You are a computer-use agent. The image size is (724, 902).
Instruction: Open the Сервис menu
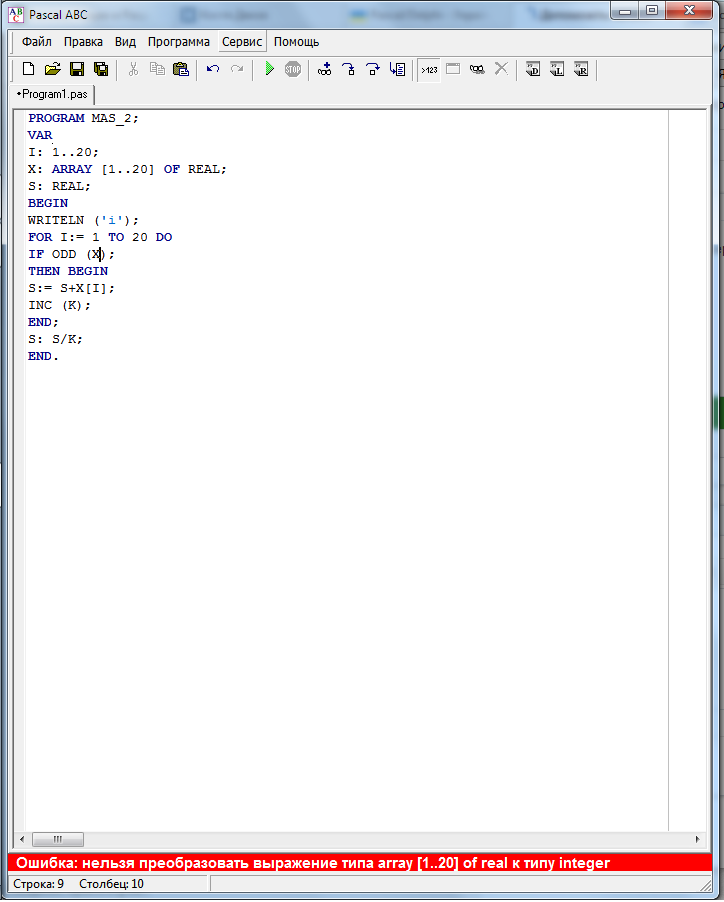click(242, 42)
